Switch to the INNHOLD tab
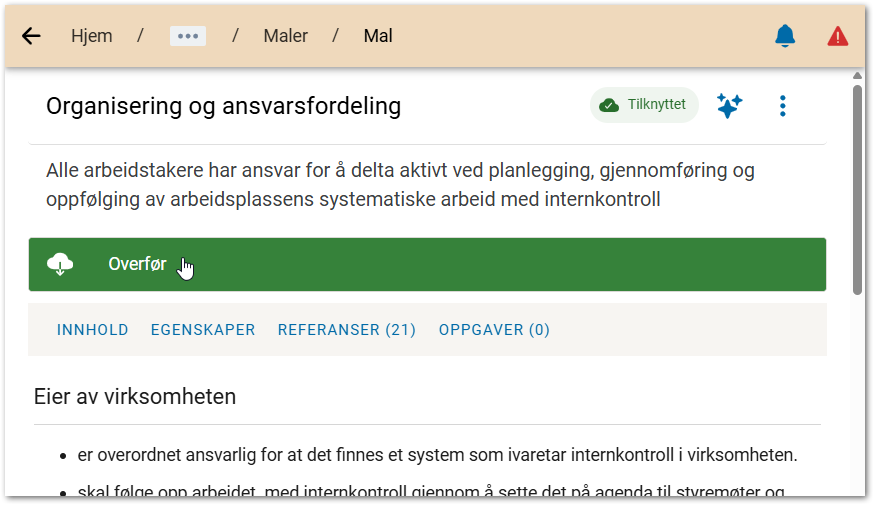The height and width of the screenshot is (505, 874). [x=92, y=330]
